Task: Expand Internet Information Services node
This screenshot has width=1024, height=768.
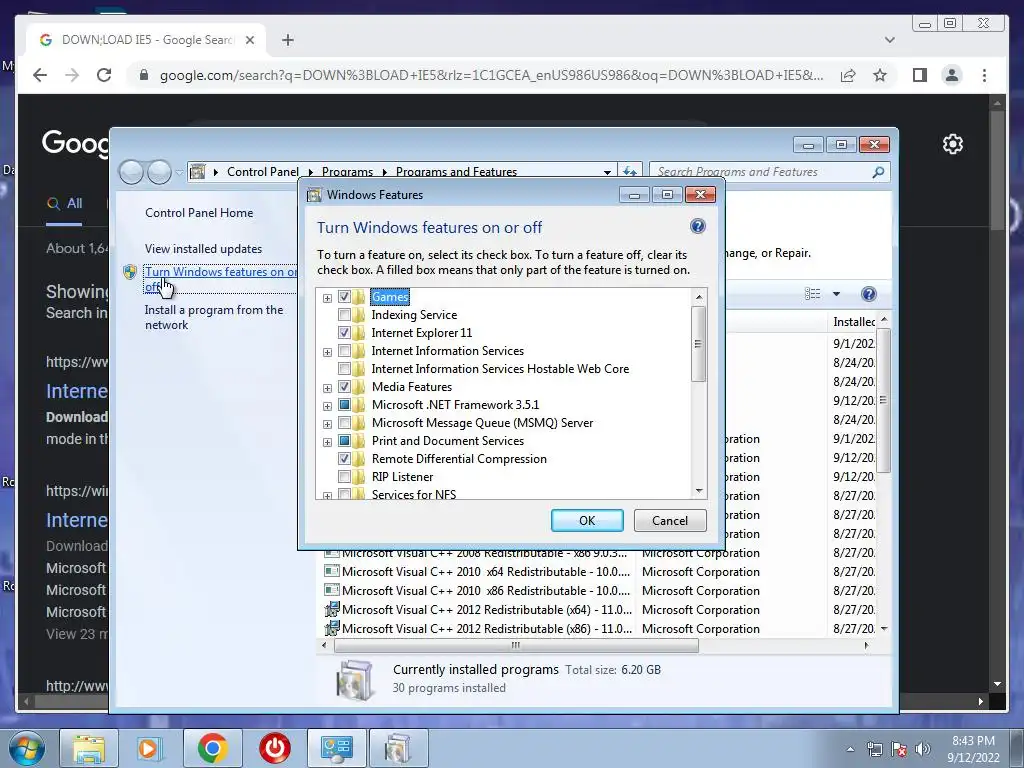Action: coord(327,352)
